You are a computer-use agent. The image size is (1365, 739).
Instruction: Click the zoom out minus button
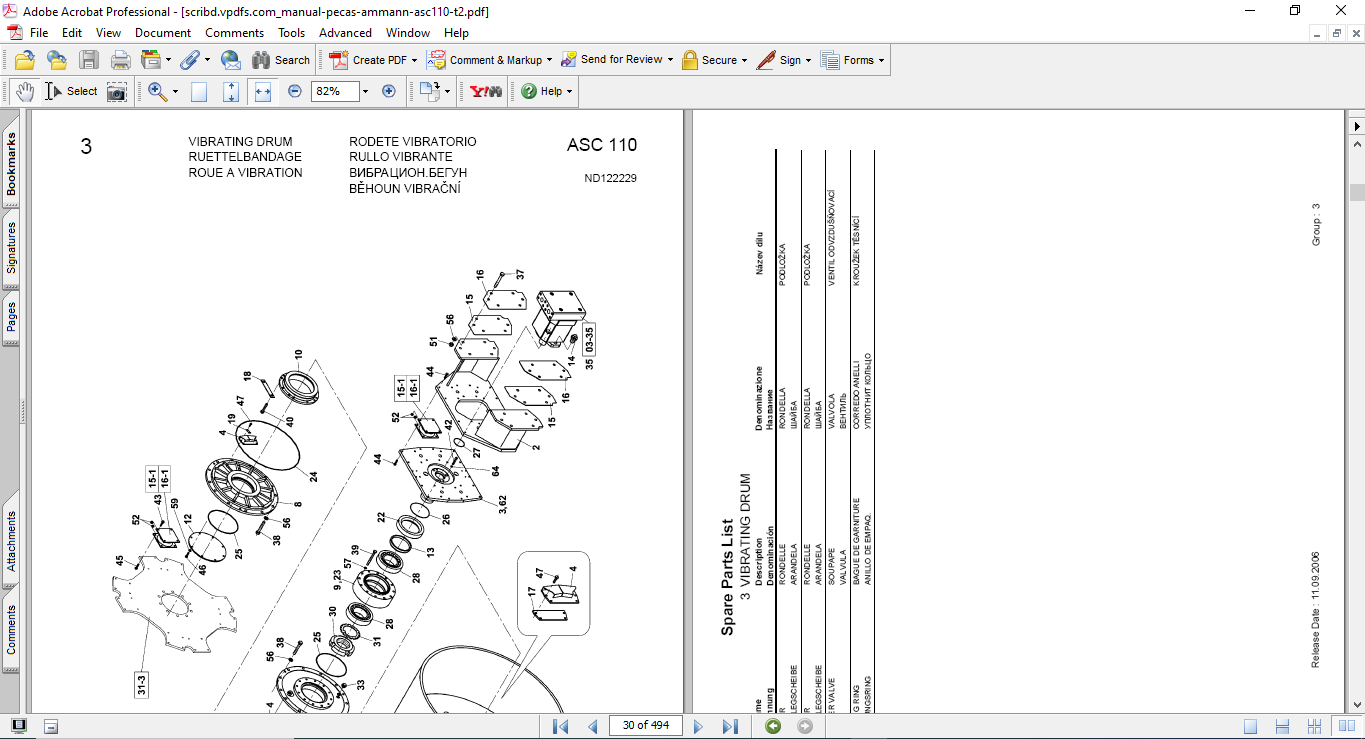pos(295,91)
